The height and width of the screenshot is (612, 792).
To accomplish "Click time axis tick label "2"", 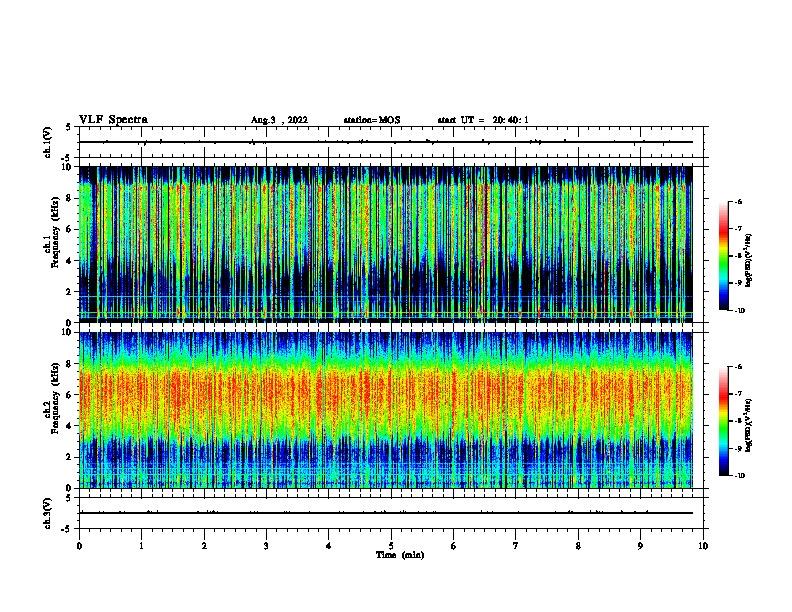I will [x=204, y=546].
